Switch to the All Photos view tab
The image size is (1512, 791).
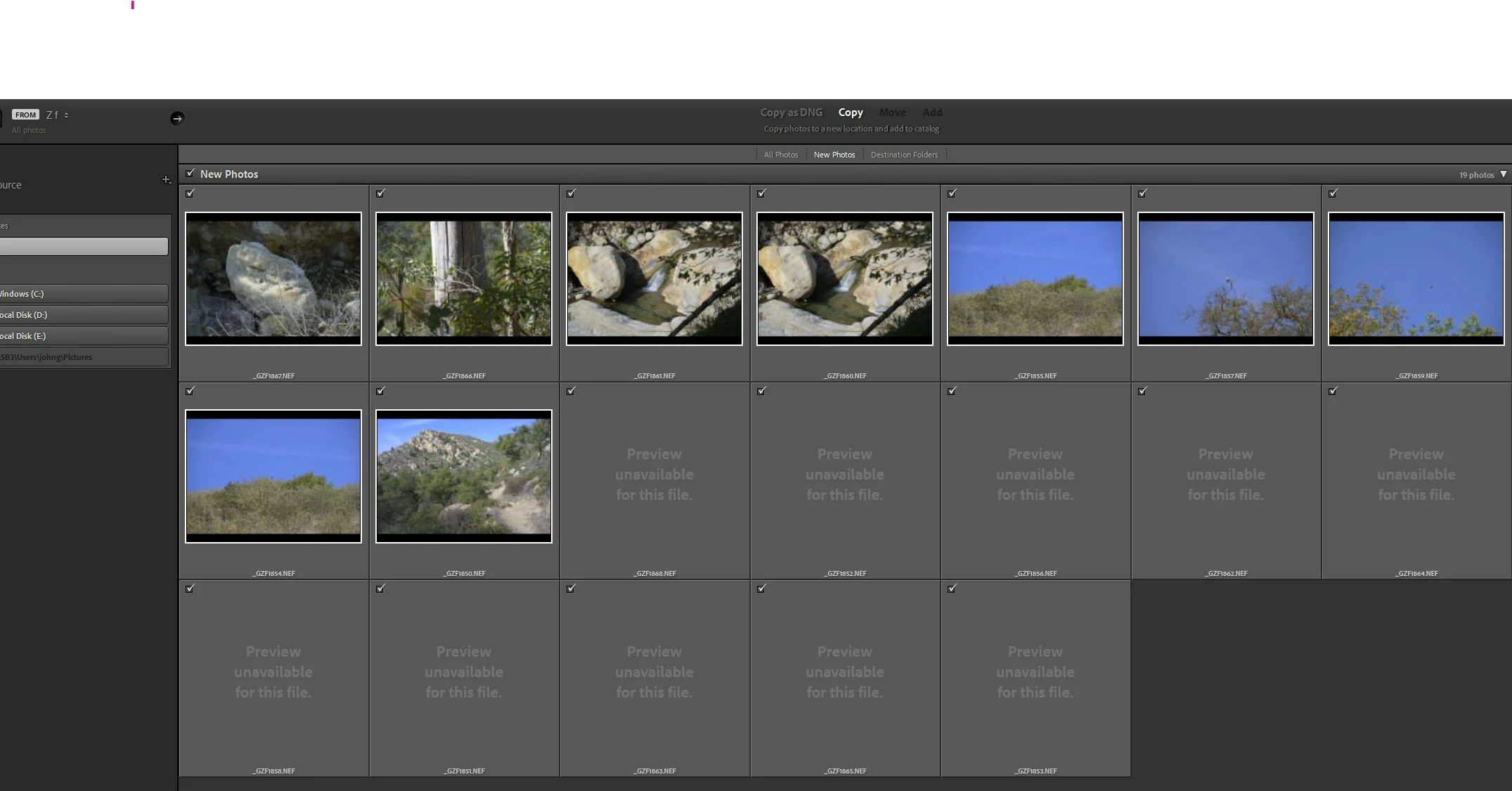(x=780, y=155)
